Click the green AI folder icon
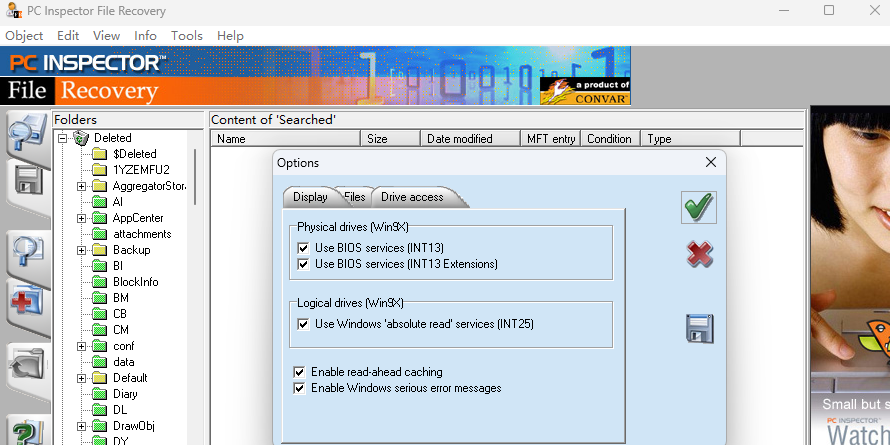Screen dimensions: 890x445 (x=99, y=201)
